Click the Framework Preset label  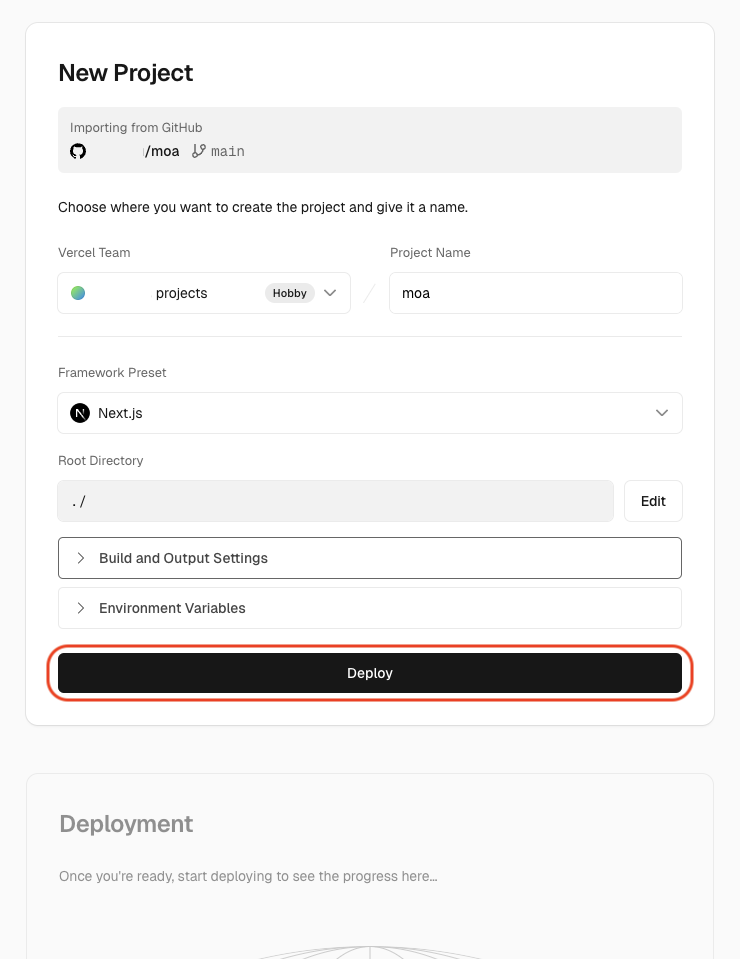pos(112,372)
